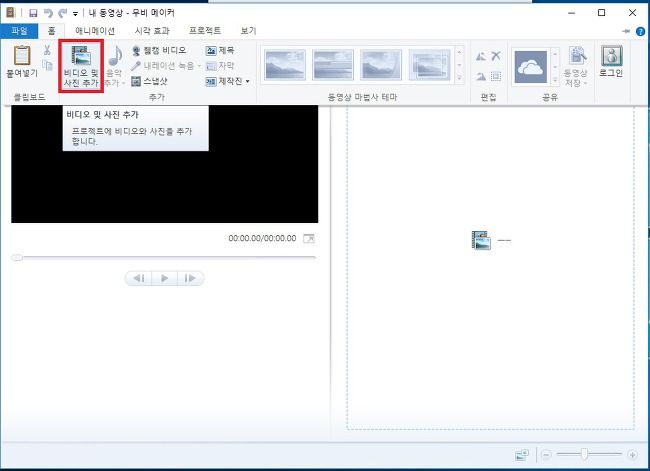Add a 자막 (caption)

pyautogui.click(x=220, y=66)
